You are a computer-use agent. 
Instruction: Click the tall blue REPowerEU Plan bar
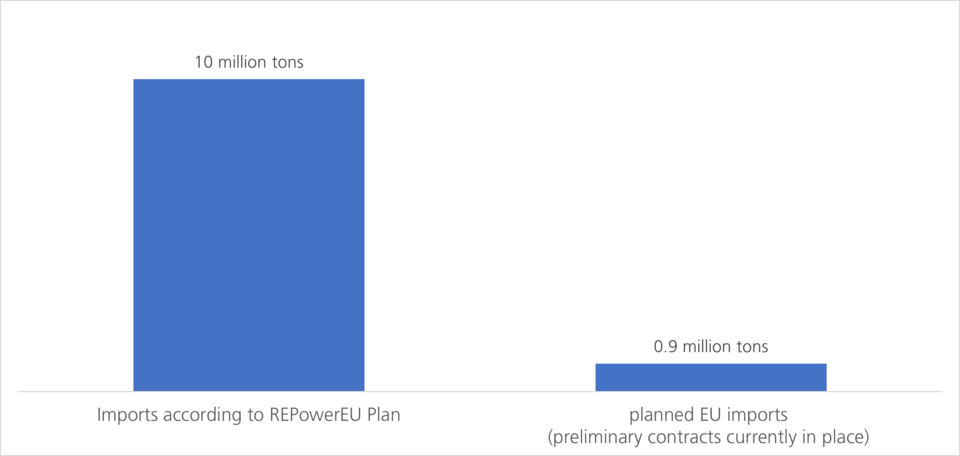click(249, 234)
